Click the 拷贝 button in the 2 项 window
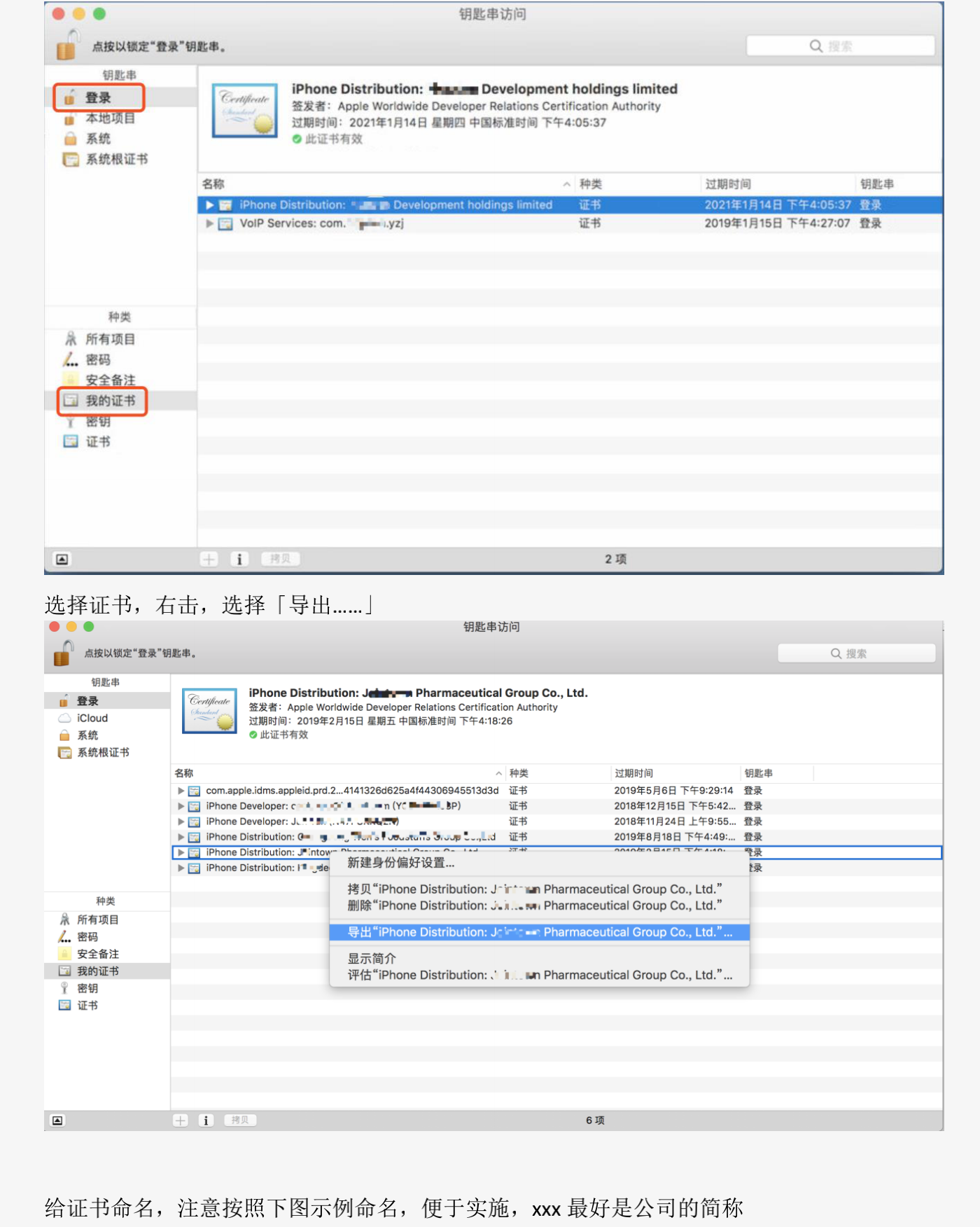This screenshot has height=1227, width=980. (x=280, y=559)
